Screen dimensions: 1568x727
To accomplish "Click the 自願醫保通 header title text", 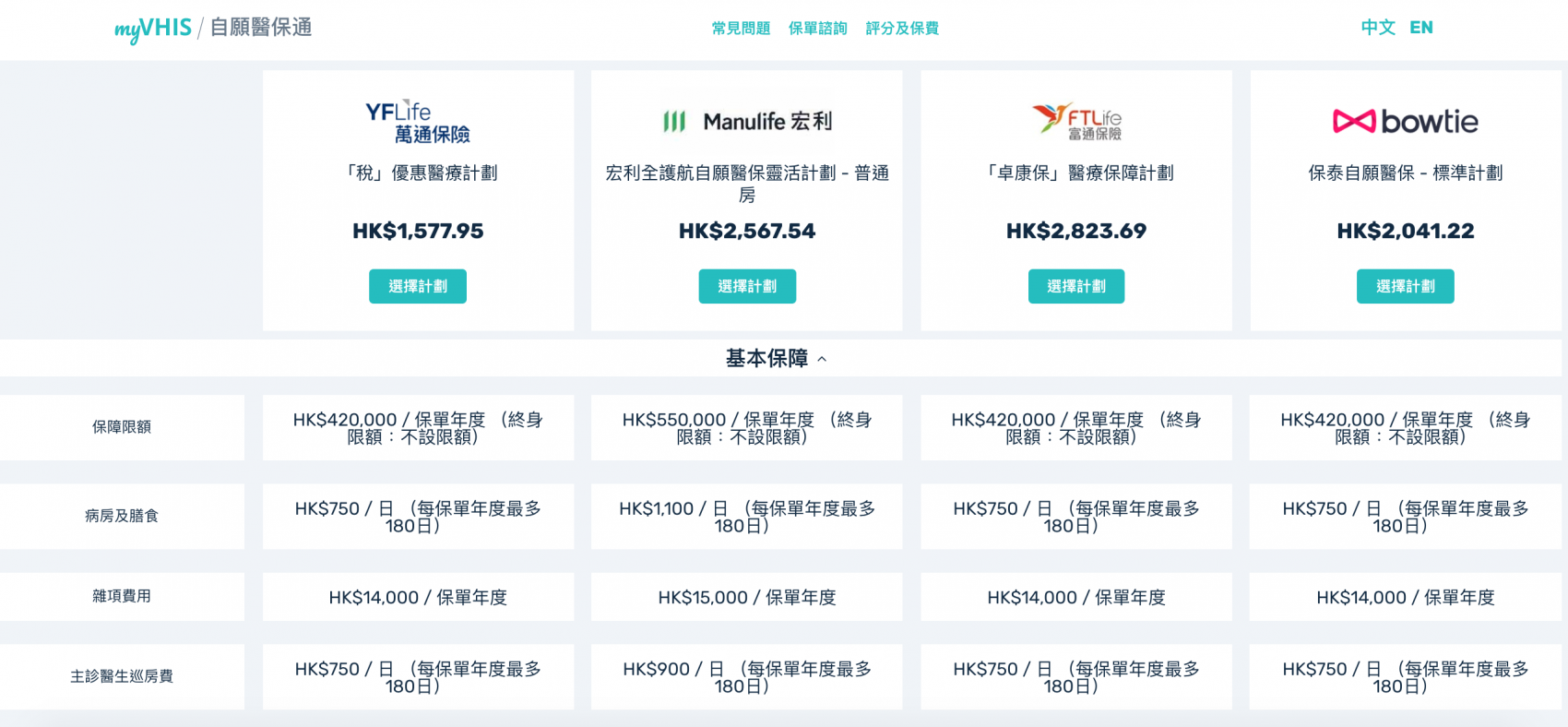I will [261, 28].
